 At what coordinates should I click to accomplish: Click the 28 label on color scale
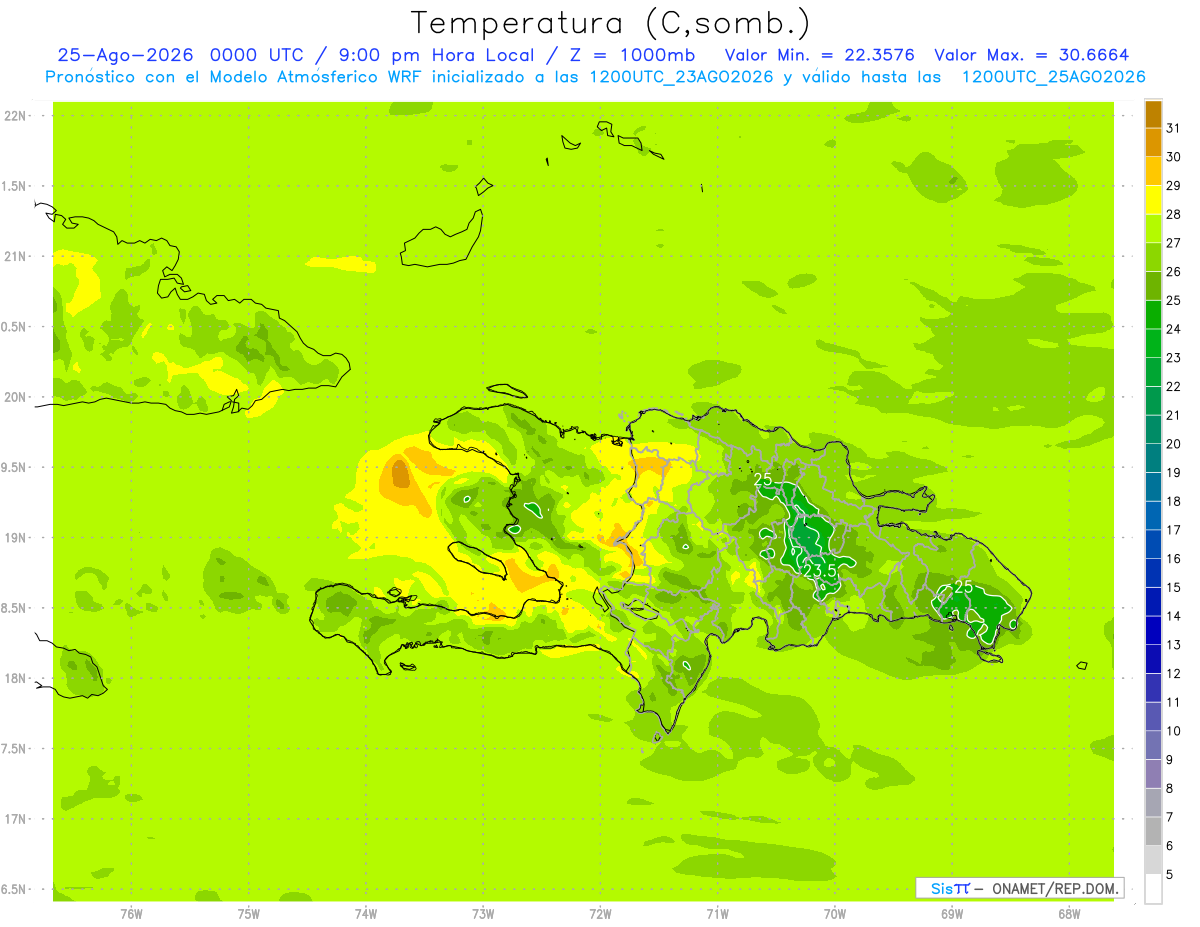[x=1173, y=214]
